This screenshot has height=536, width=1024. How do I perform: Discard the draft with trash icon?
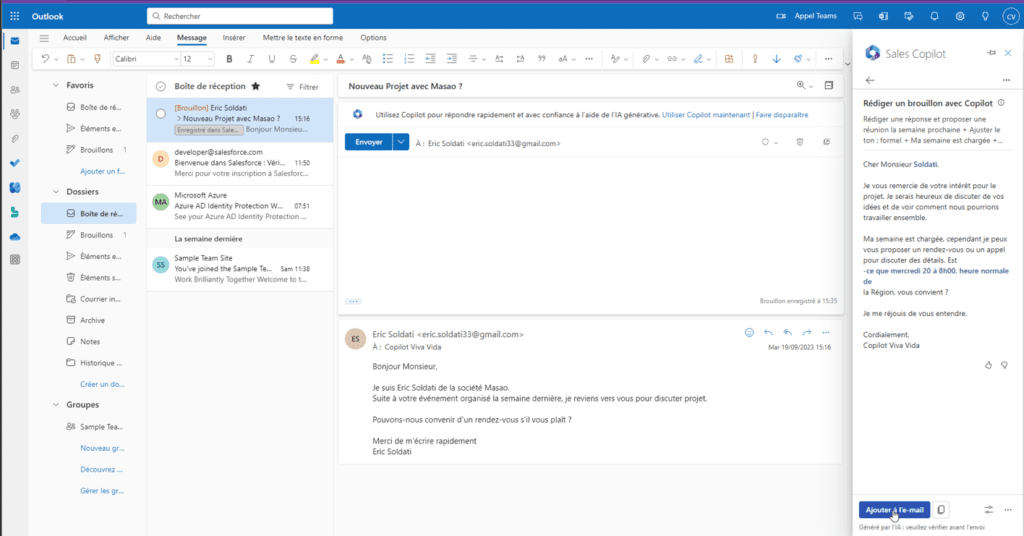pos(799,142)
